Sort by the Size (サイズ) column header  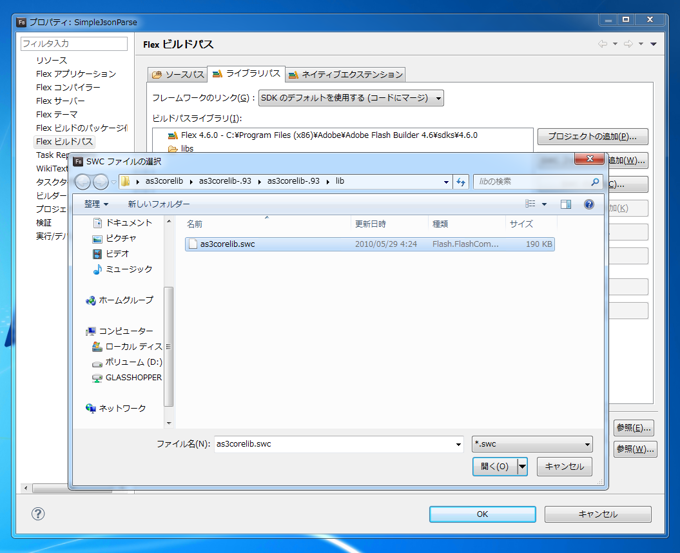531,224
